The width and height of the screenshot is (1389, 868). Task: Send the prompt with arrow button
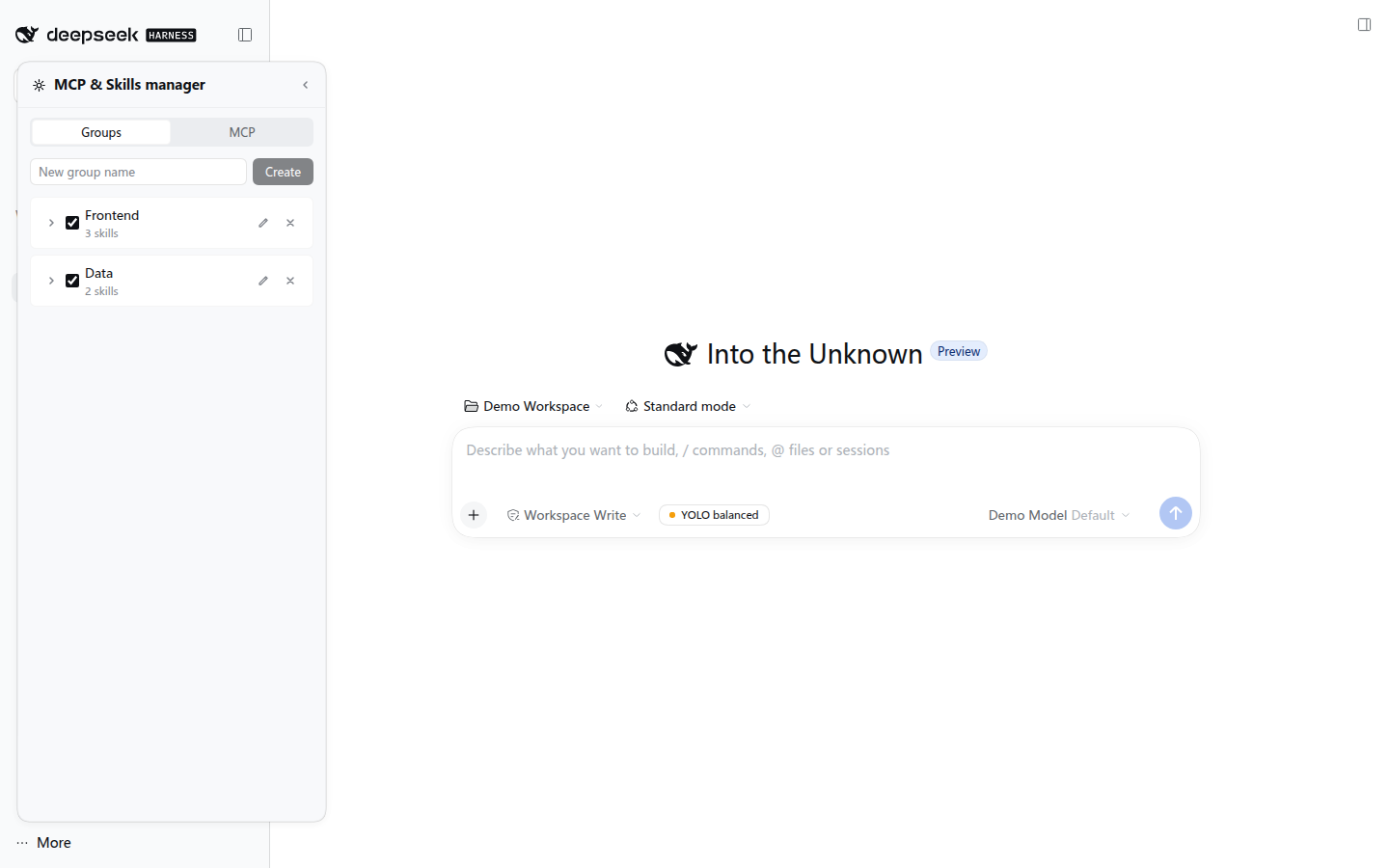click(1175, 513)
